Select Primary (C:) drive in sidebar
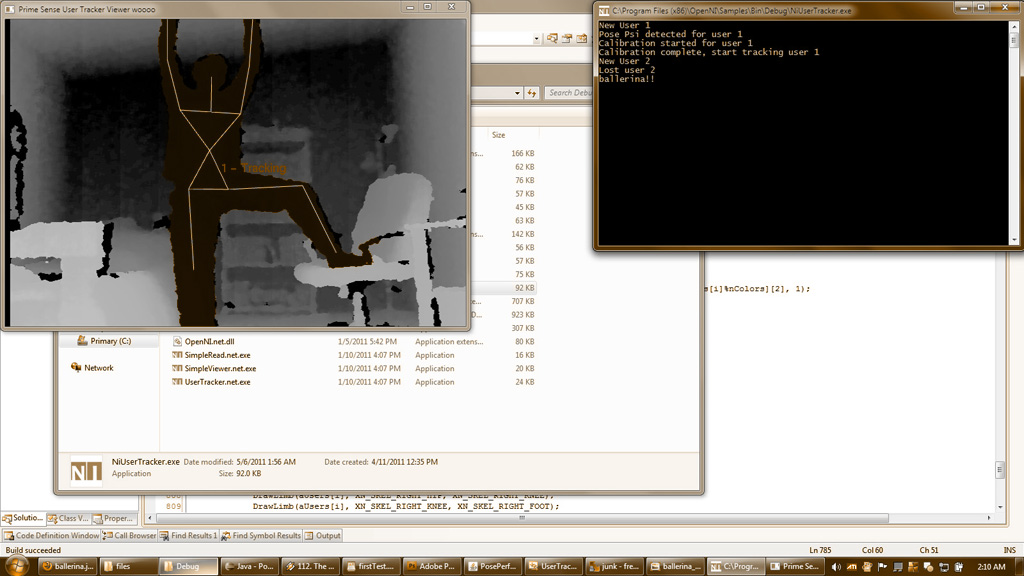Screen dimensions: 1024x576 point(110,341)
